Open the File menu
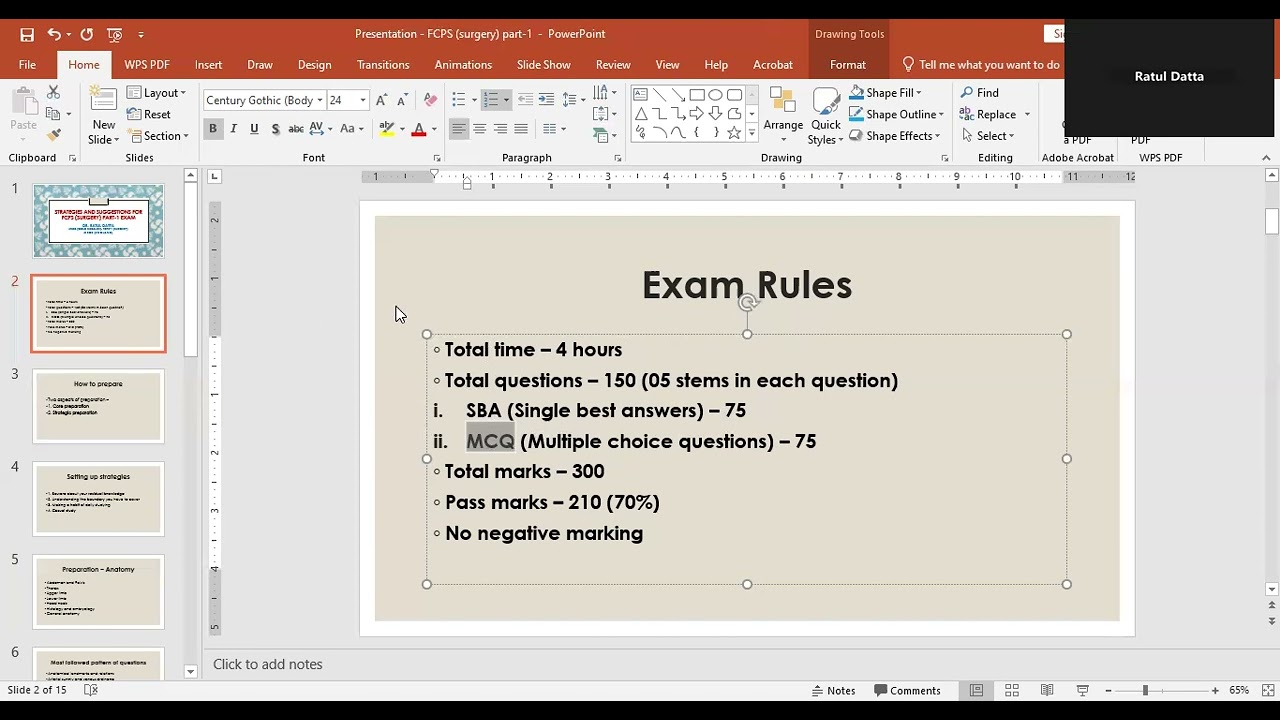The height and width of the screenshot is (720, 1280). click(x=27, y=64)
